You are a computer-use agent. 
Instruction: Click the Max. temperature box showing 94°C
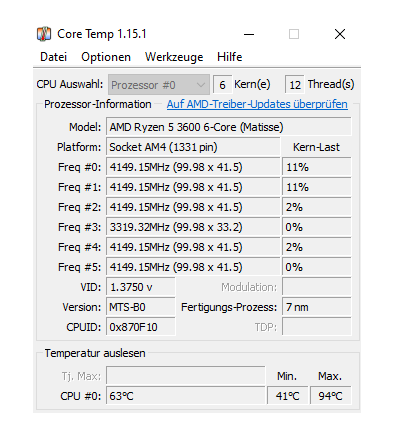(x=331, y=396)
